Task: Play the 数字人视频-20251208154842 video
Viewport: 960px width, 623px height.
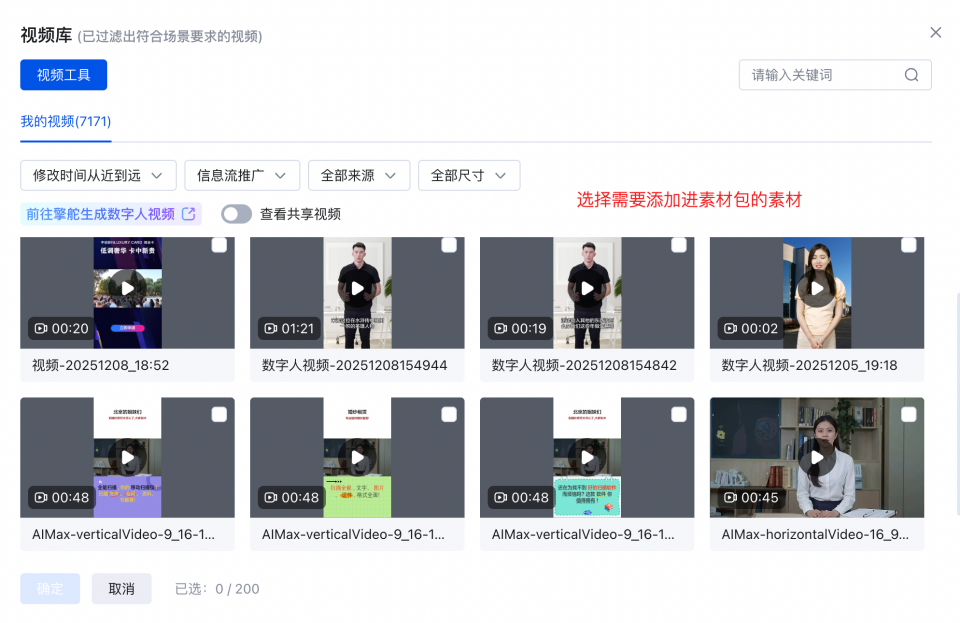Action: 587,288
